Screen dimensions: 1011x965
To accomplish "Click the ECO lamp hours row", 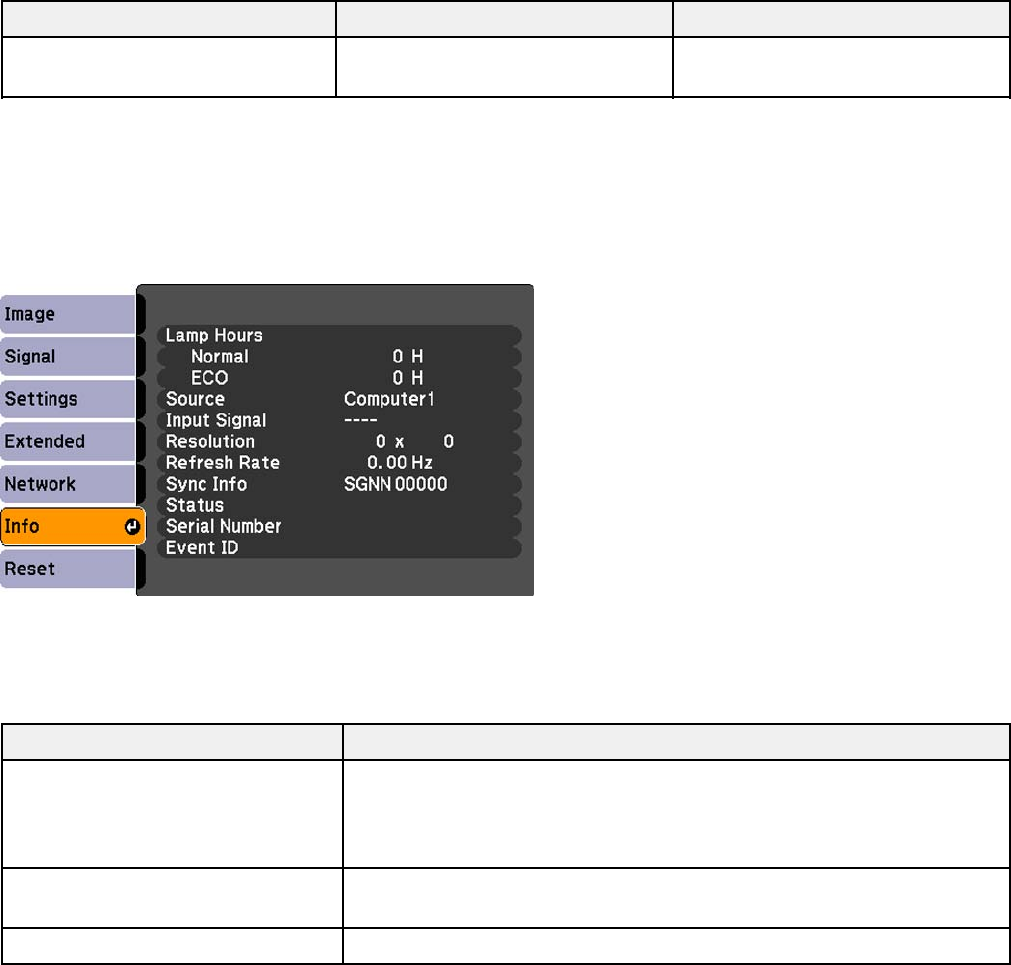I will [x=339, y=378].
